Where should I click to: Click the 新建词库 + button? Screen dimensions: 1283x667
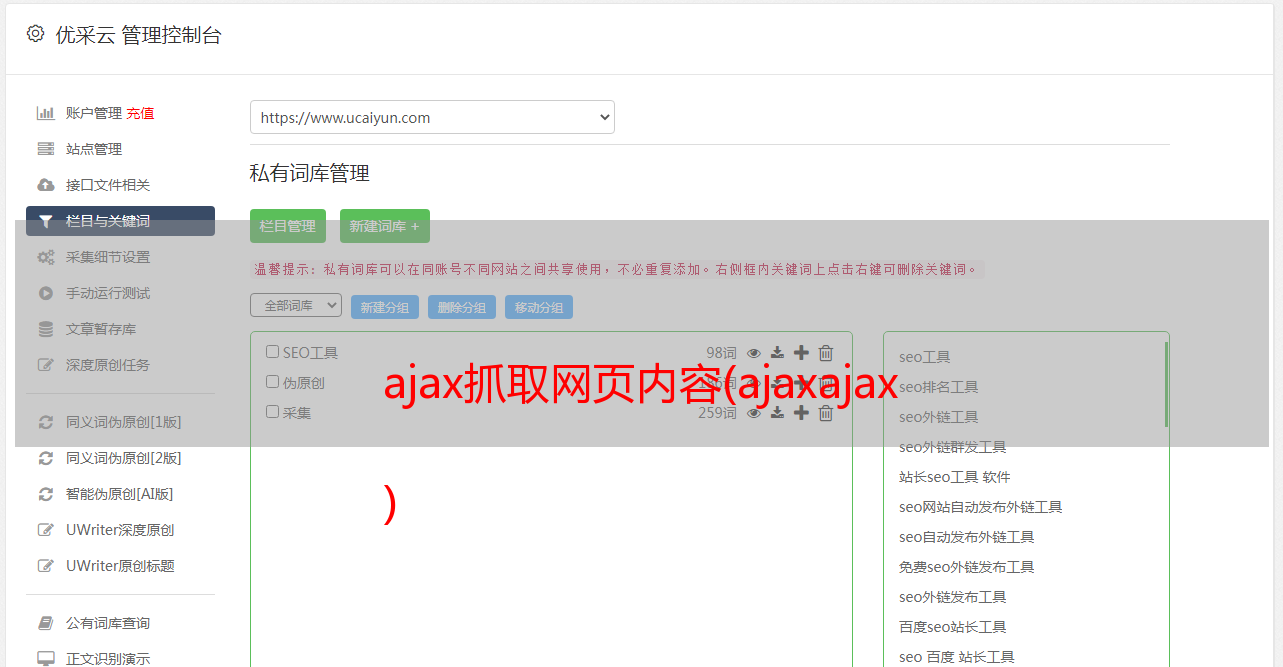pos(385,226)
